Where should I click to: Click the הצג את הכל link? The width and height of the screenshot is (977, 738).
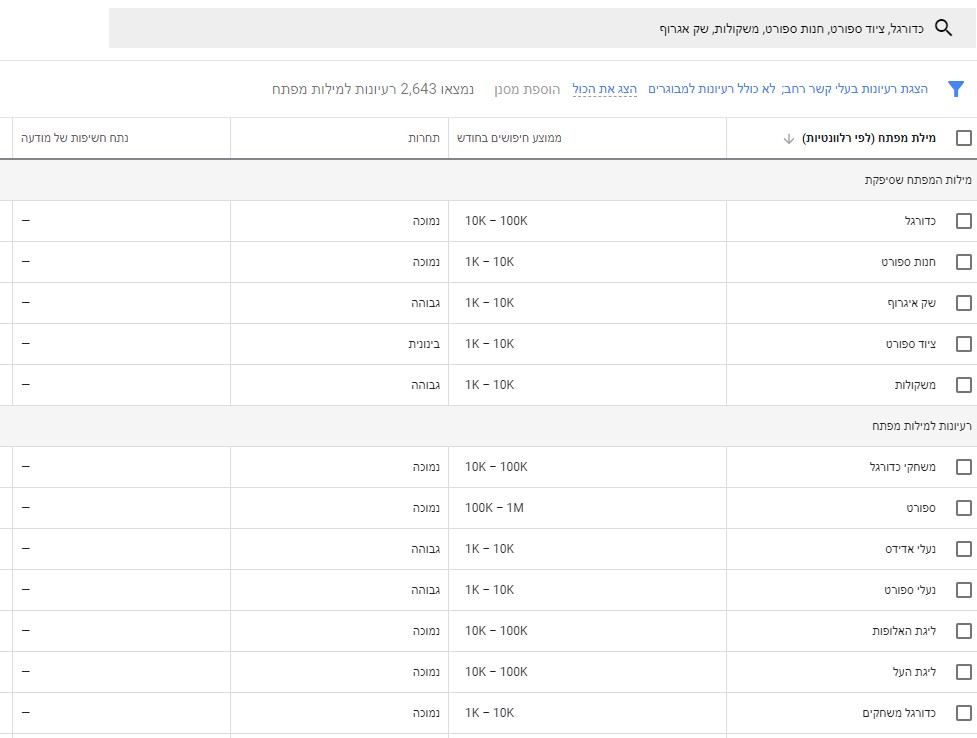(x=604, y=89)
